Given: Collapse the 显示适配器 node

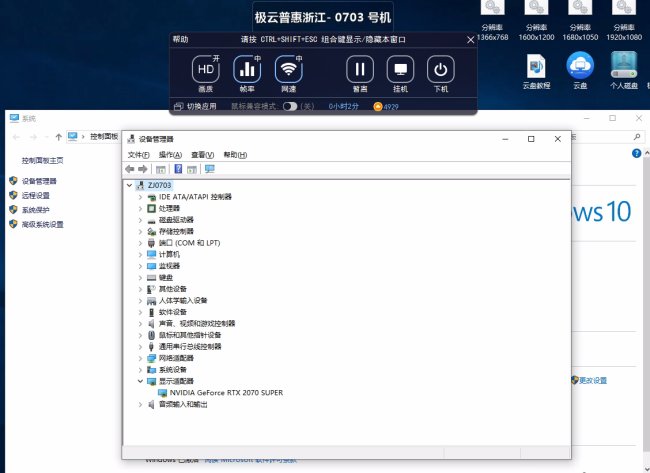Looking at the screenshot, I should point(140,381).
